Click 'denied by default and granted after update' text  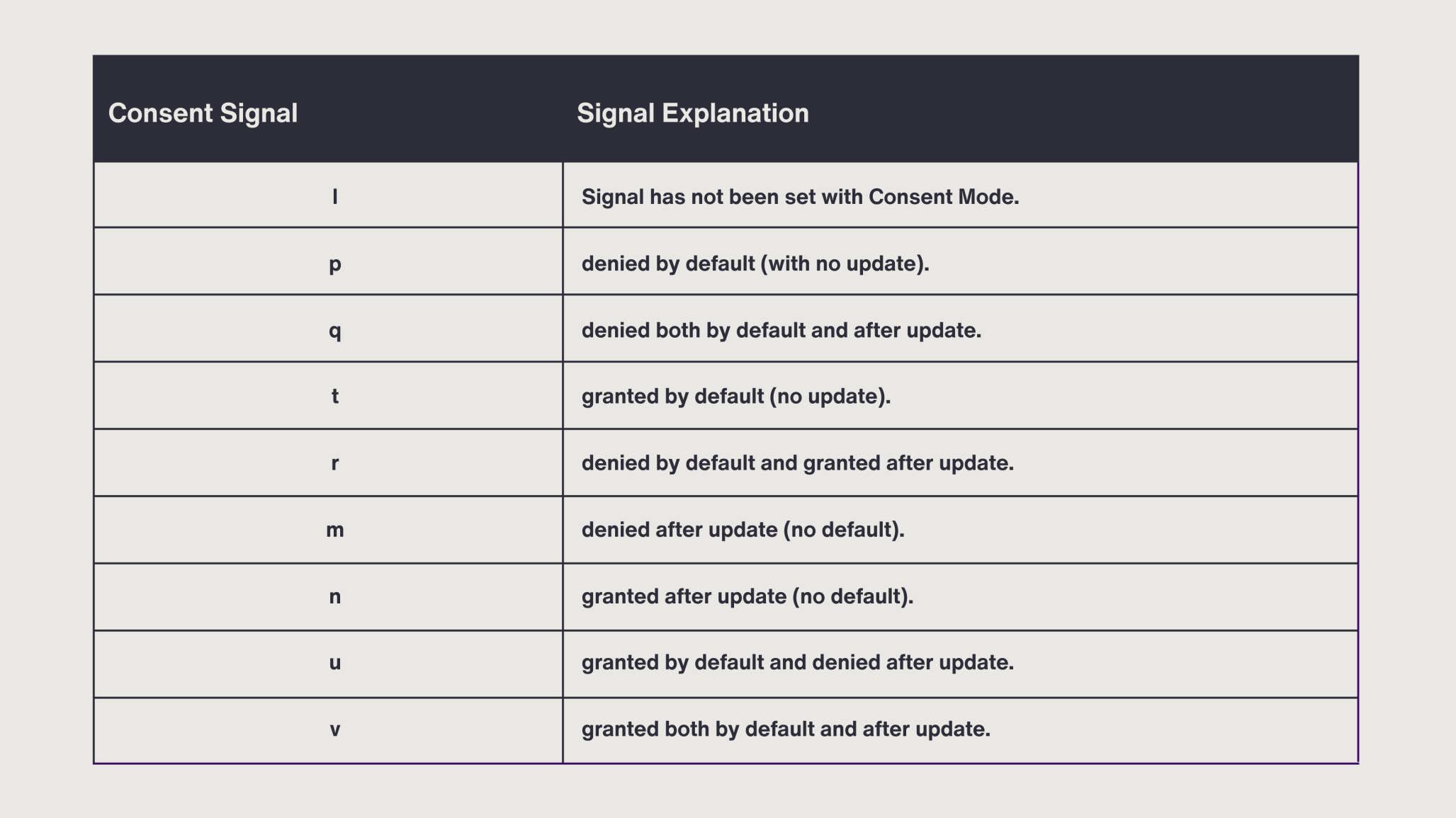(797, 463)
